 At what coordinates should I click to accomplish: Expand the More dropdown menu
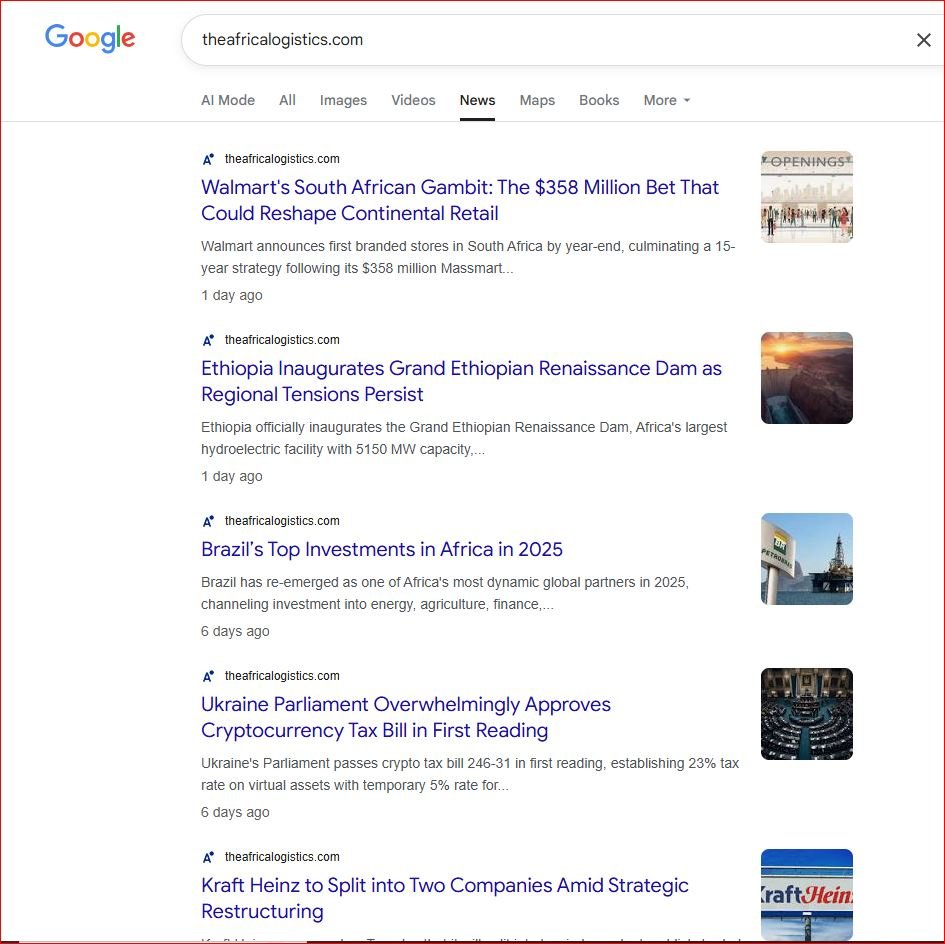point(666,100)
